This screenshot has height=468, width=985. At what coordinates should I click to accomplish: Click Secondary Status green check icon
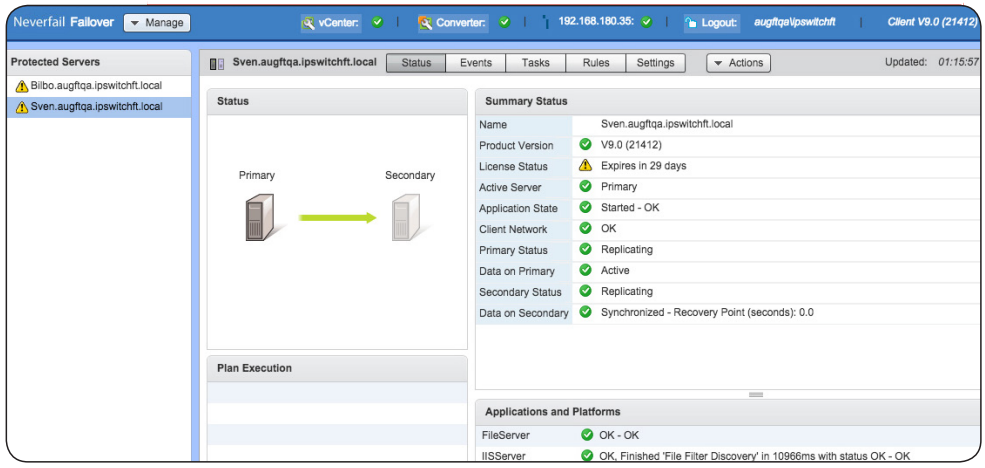pyautogui.click(x=585, y=291)
